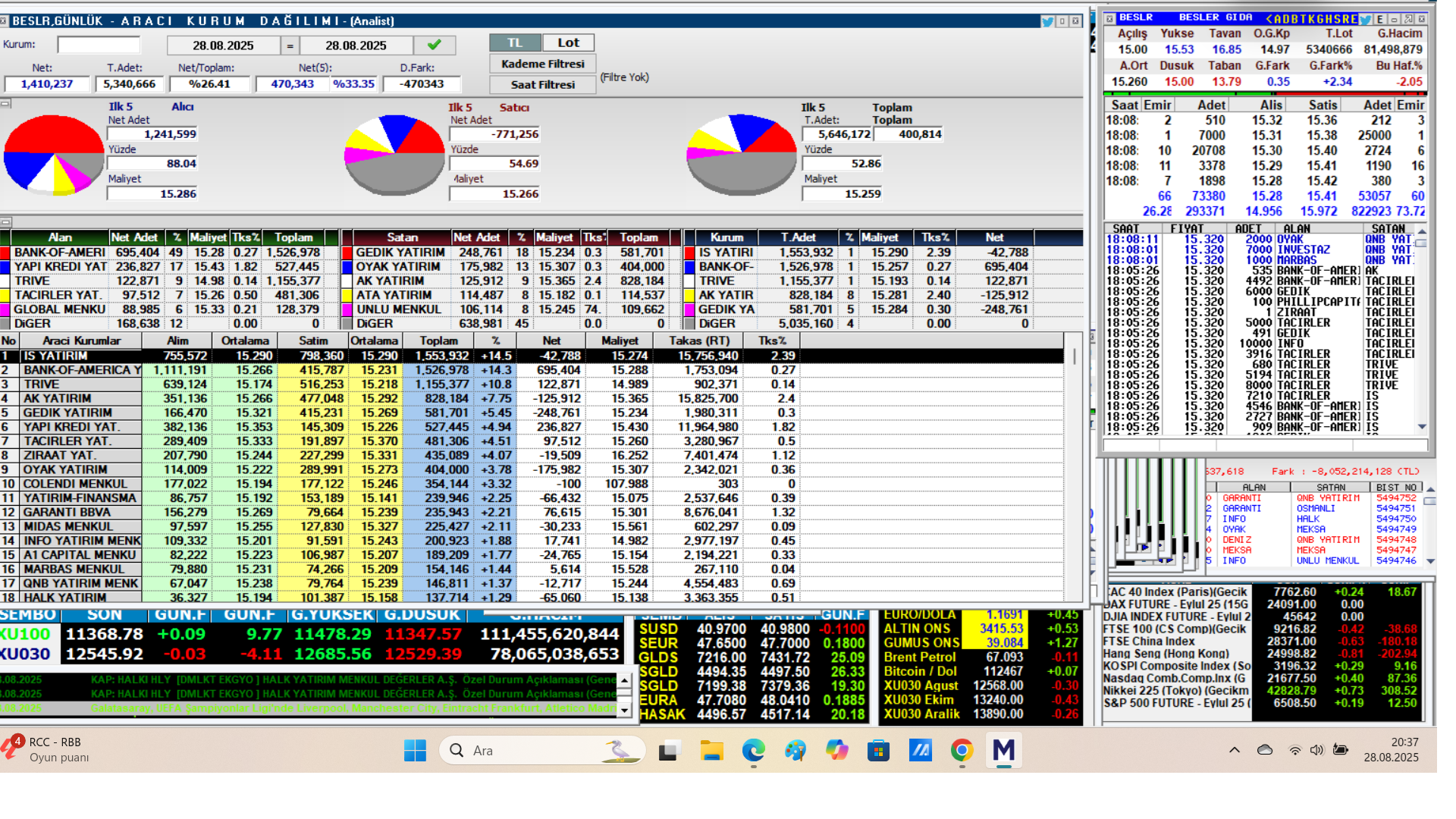Viewport: 1456px width, 819px height.
Task: Click the Twitter bird icon in Aracı Kurum Dağılımı title bar
Action: click(x=1047, y=21)
